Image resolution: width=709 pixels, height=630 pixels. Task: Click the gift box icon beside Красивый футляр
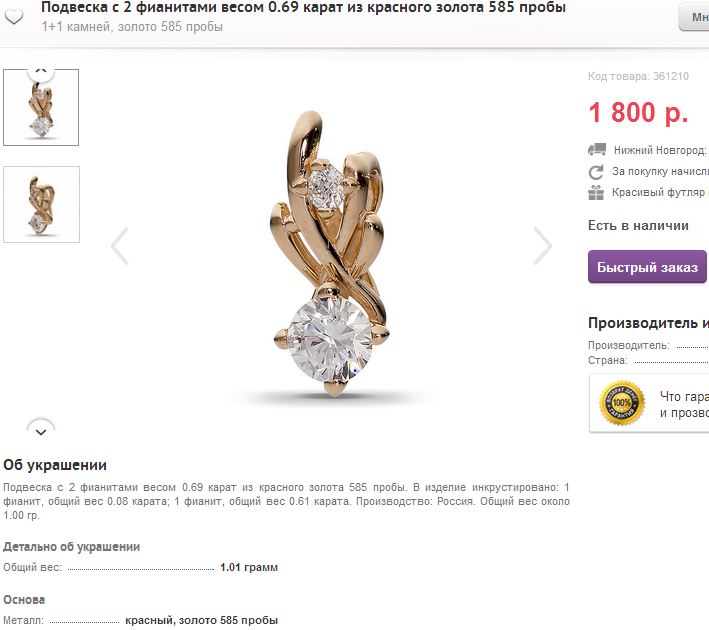point(596,193)
